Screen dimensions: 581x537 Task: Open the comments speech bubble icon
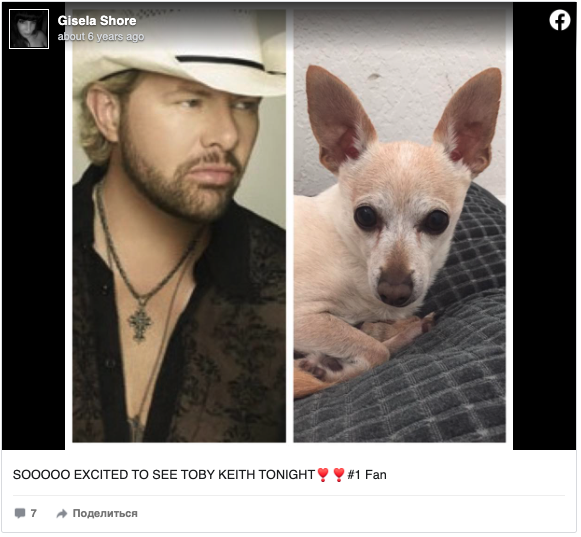tap(20, 513)
